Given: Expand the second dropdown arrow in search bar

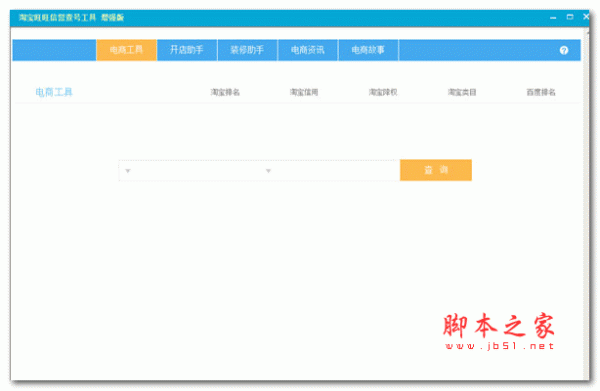Looking at the screenshot, I should [268, 171].
